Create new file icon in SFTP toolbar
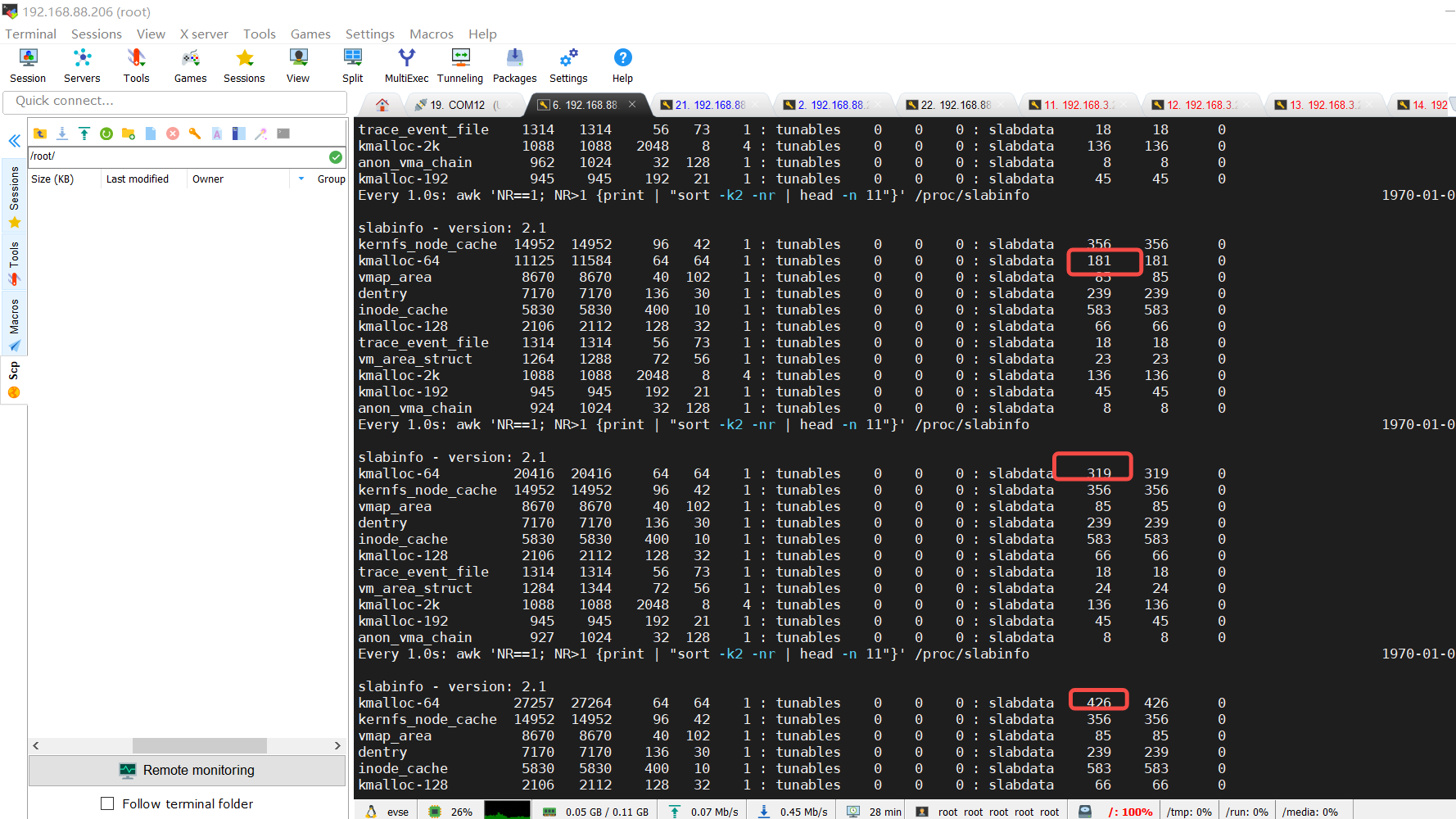Image resolution: width=1456 pixels, height=819 pixels. pos(151,133)
